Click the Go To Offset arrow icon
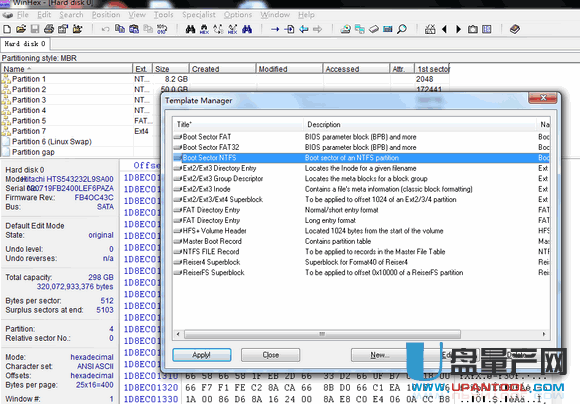The image size is (580, 404). [x=275, y=29]
